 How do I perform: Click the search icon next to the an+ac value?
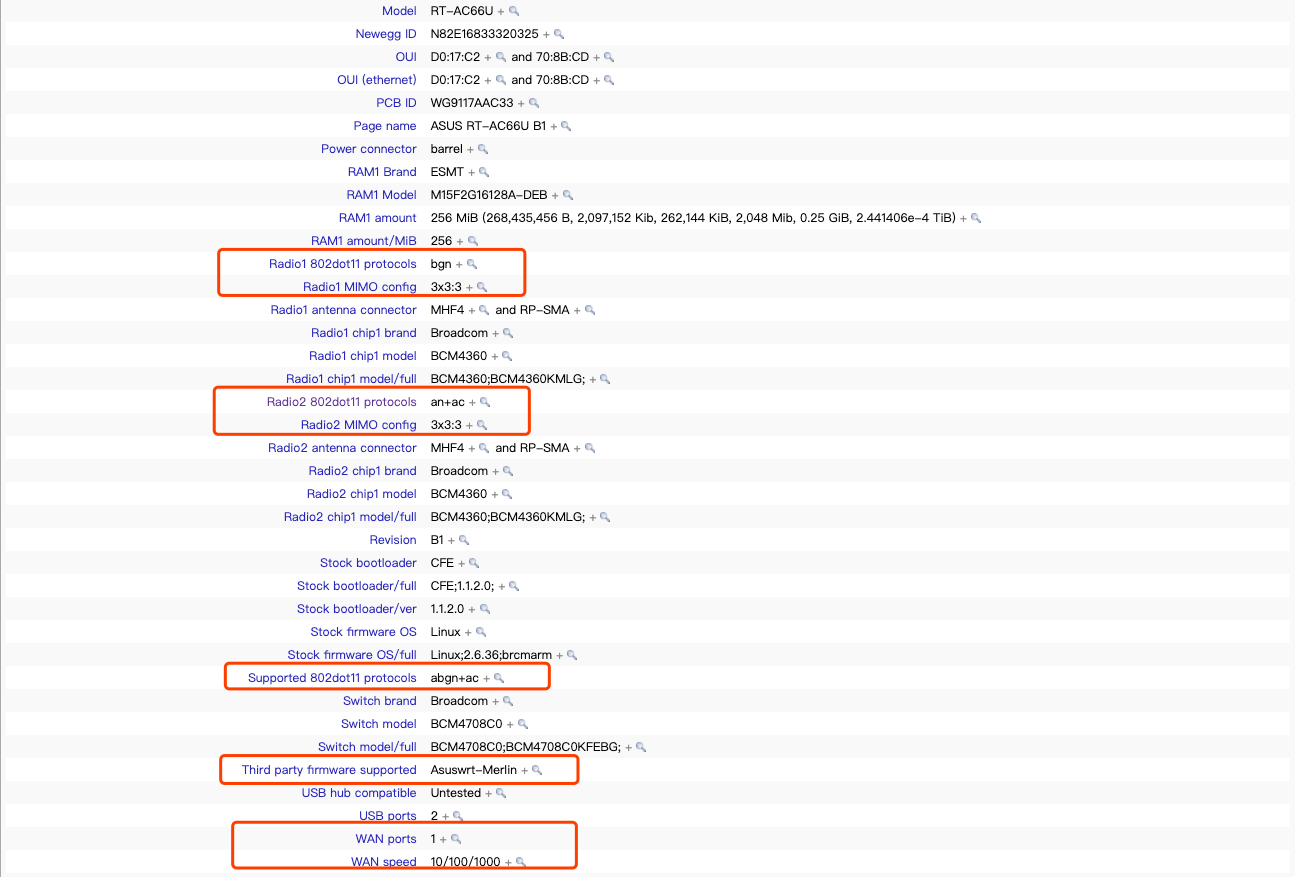(x=485, y=402)
